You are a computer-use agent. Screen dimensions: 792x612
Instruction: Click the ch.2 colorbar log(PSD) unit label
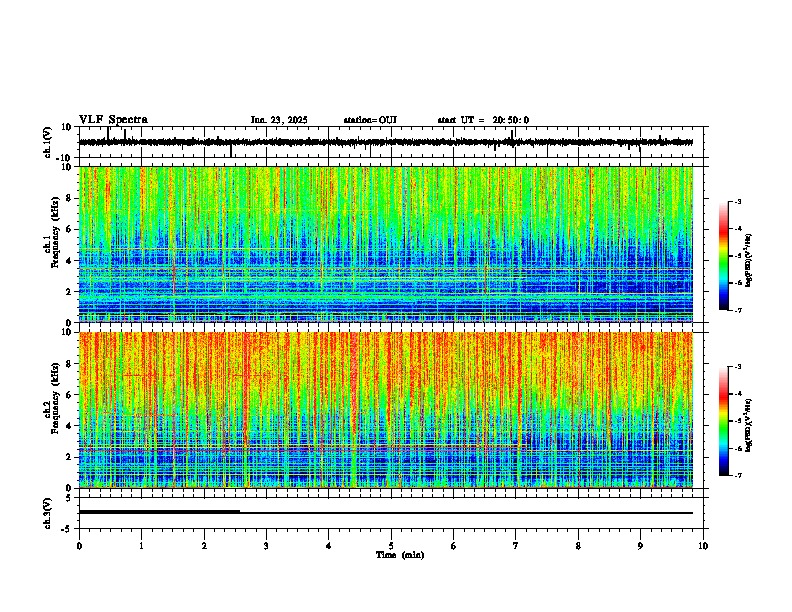pyautogui.click(x=748, y=426)
